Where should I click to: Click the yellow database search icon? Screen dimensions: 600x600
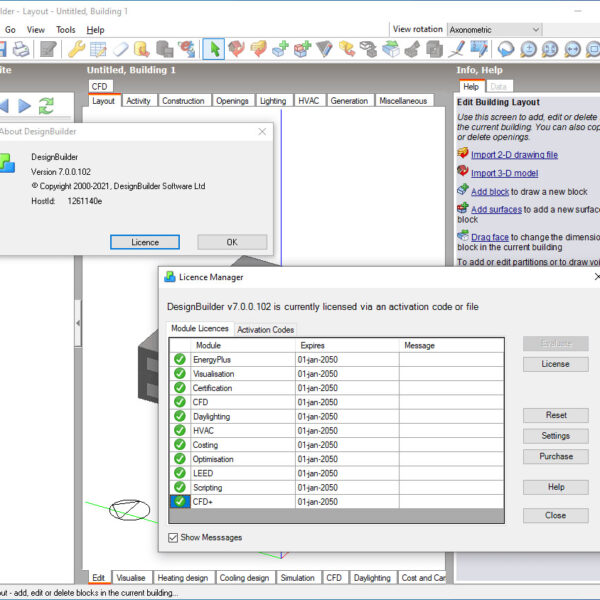pos(142,49)
